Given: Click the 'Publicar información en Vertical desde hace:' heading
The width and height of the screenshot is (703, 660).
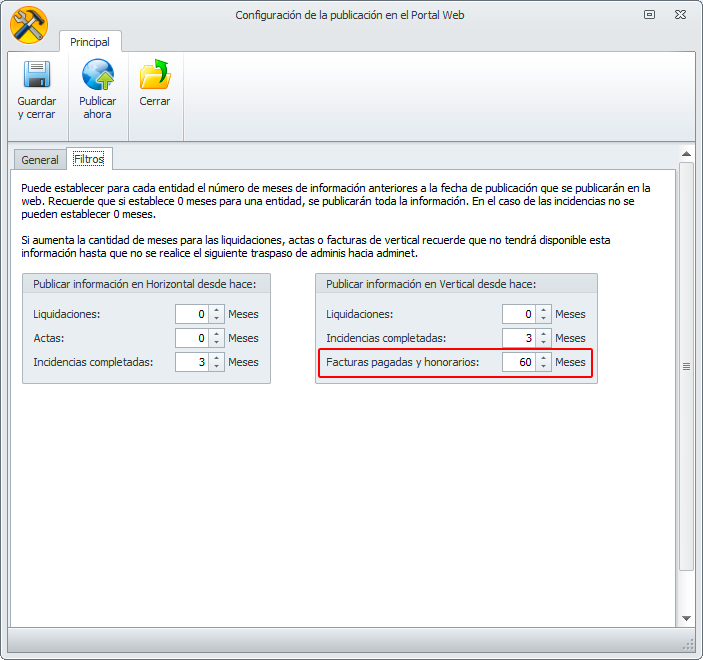Looking at the screenshot, I should [x=431, y=284].
